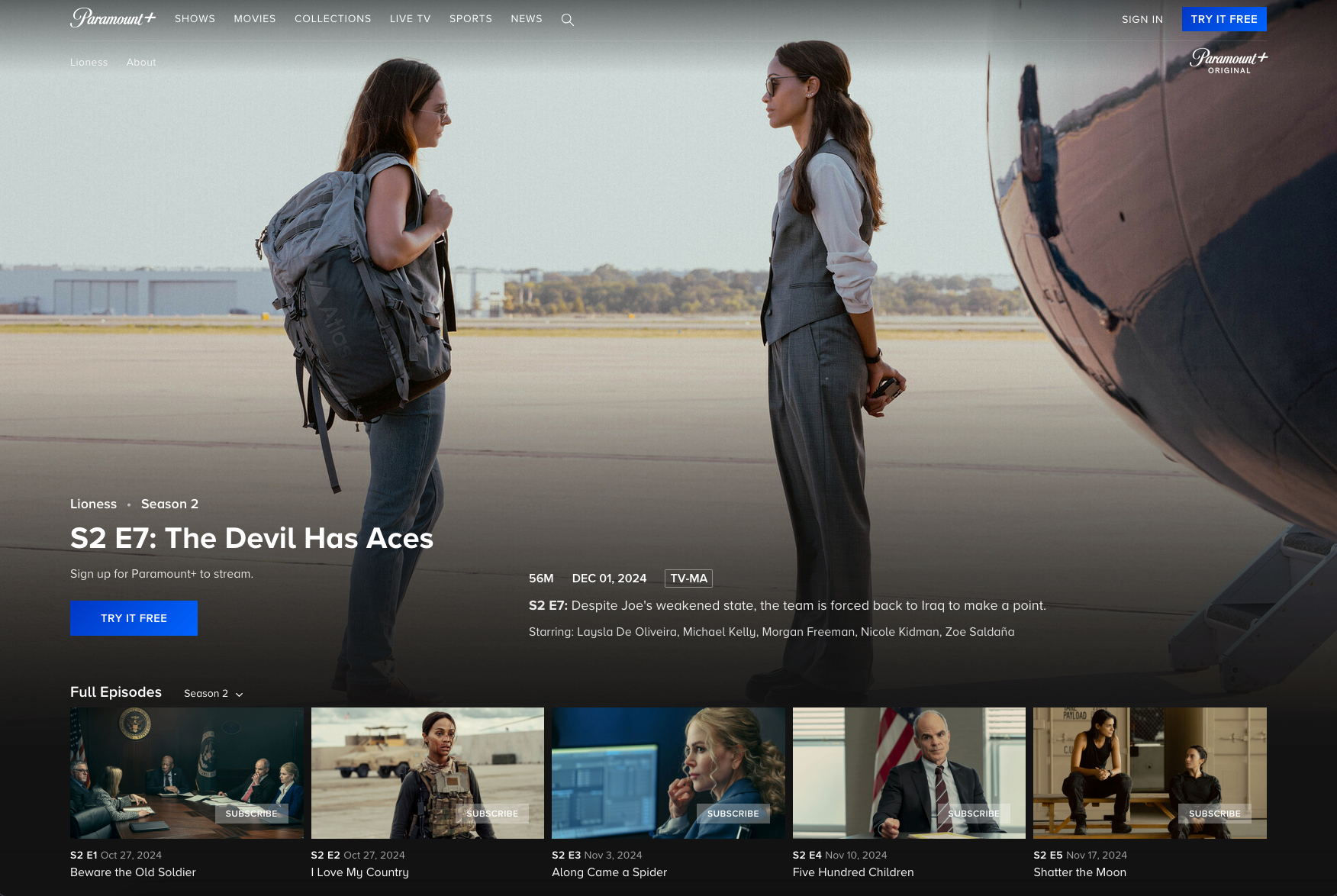Click the Season 2 link above the title
Image resolution: width=1337 pixels, height=896 pixels.
[x=169, y=504]
